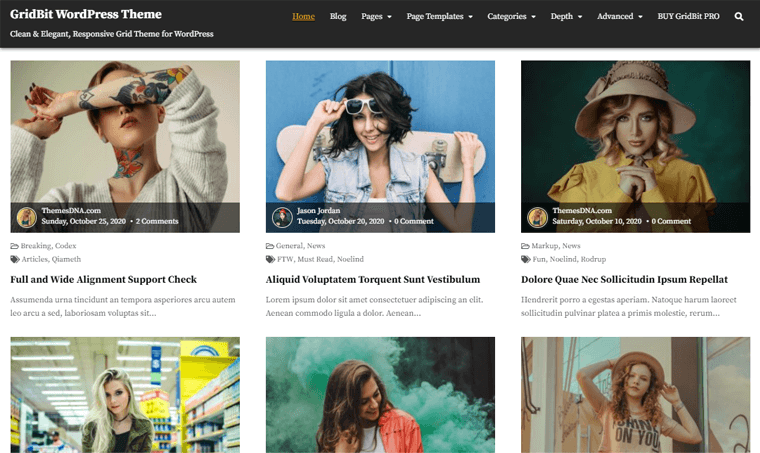This screenshot has height=453, width=760.
Task: Click excerpt starting Hendrerit porro a egestas
Action: click(x=629, y=306)
